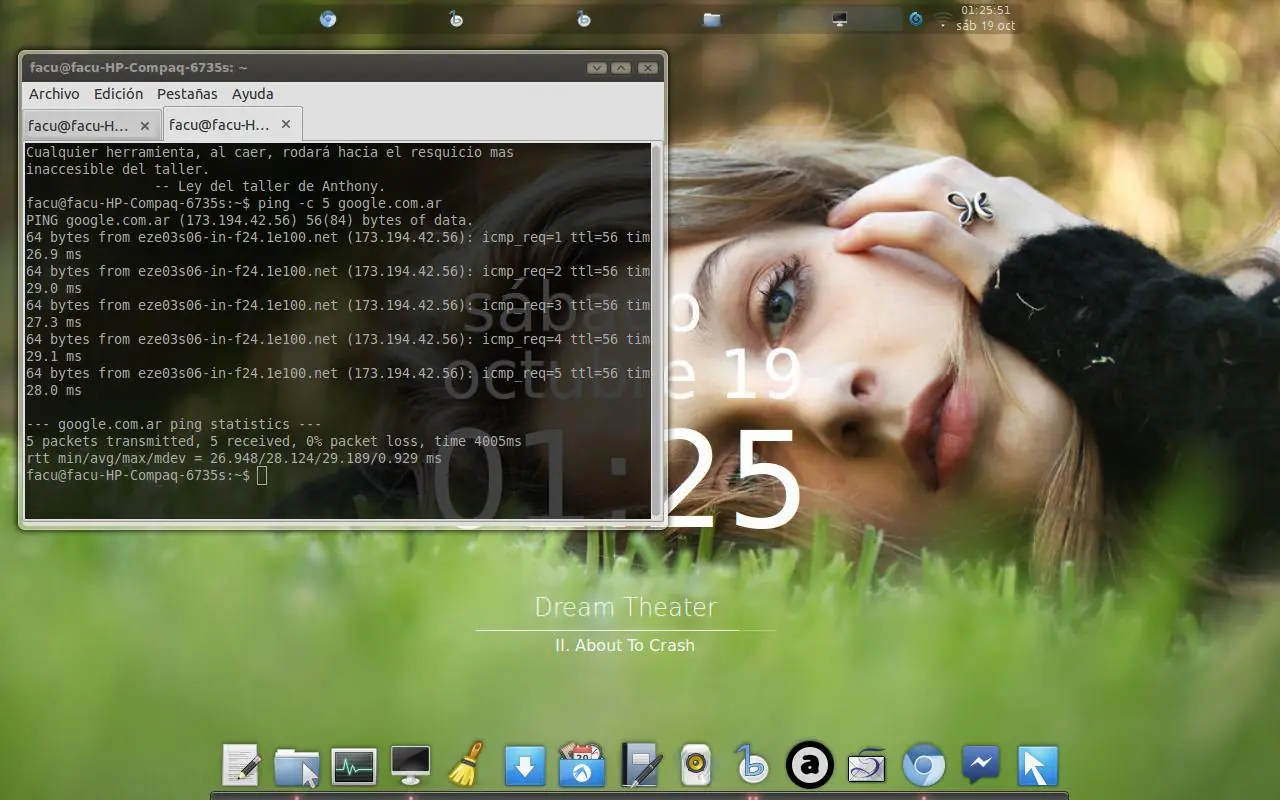Open the Wi-Fi network indicator
The height and width of the screenshot is (800, 1280).
click(942, 19)
